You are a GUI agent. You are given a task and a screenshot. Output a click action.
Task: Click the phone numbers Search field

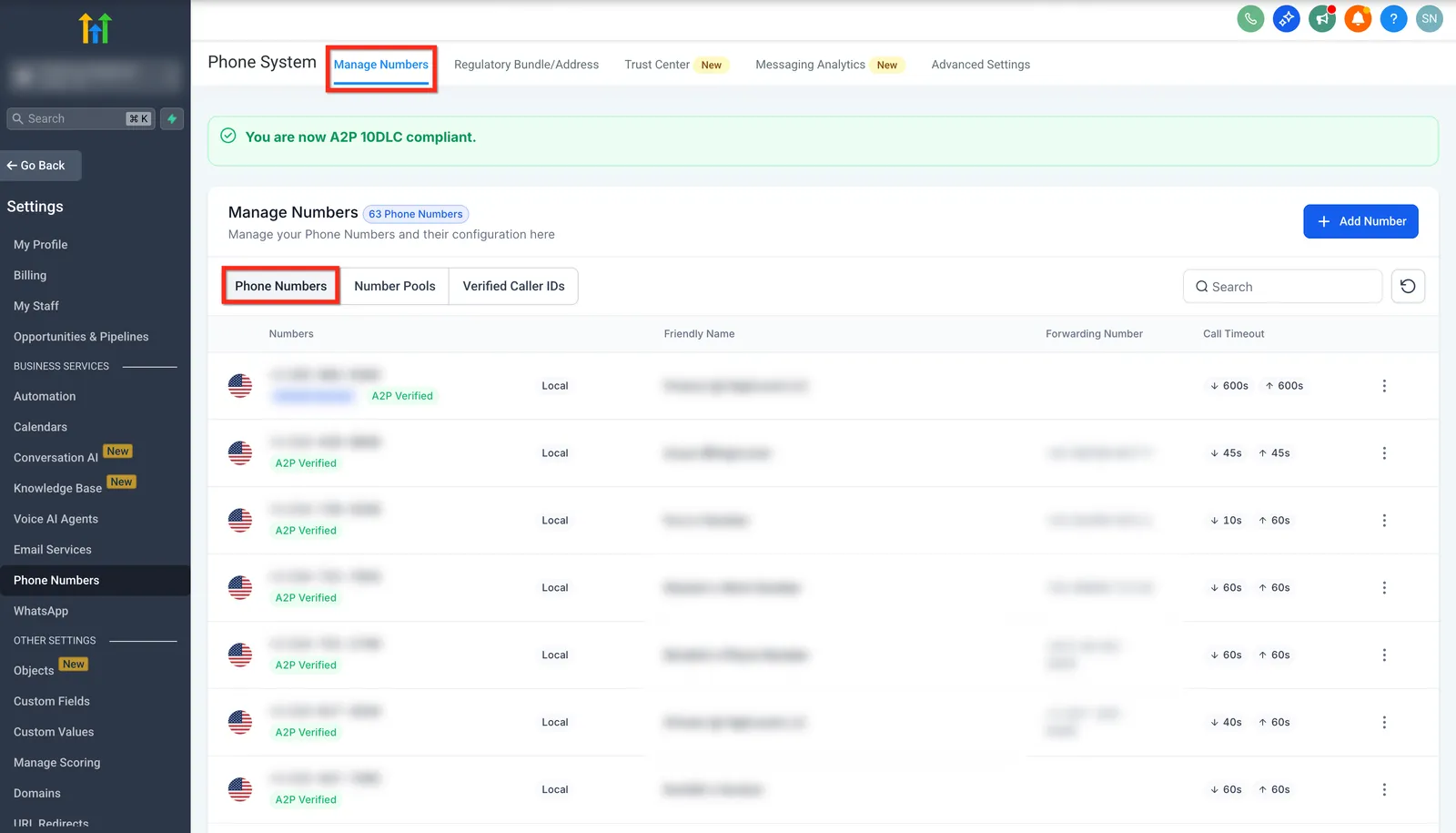1282,286
